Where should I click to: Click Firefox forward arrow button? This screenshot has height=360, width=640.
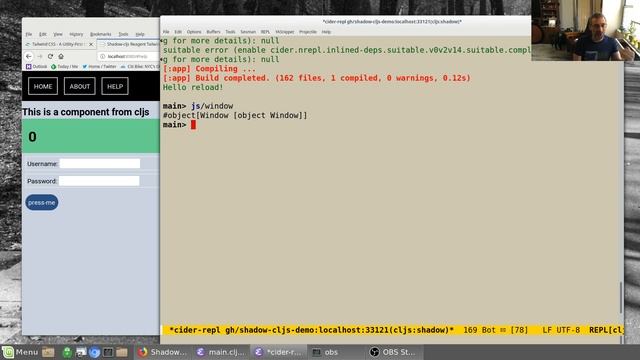point(40,56)
